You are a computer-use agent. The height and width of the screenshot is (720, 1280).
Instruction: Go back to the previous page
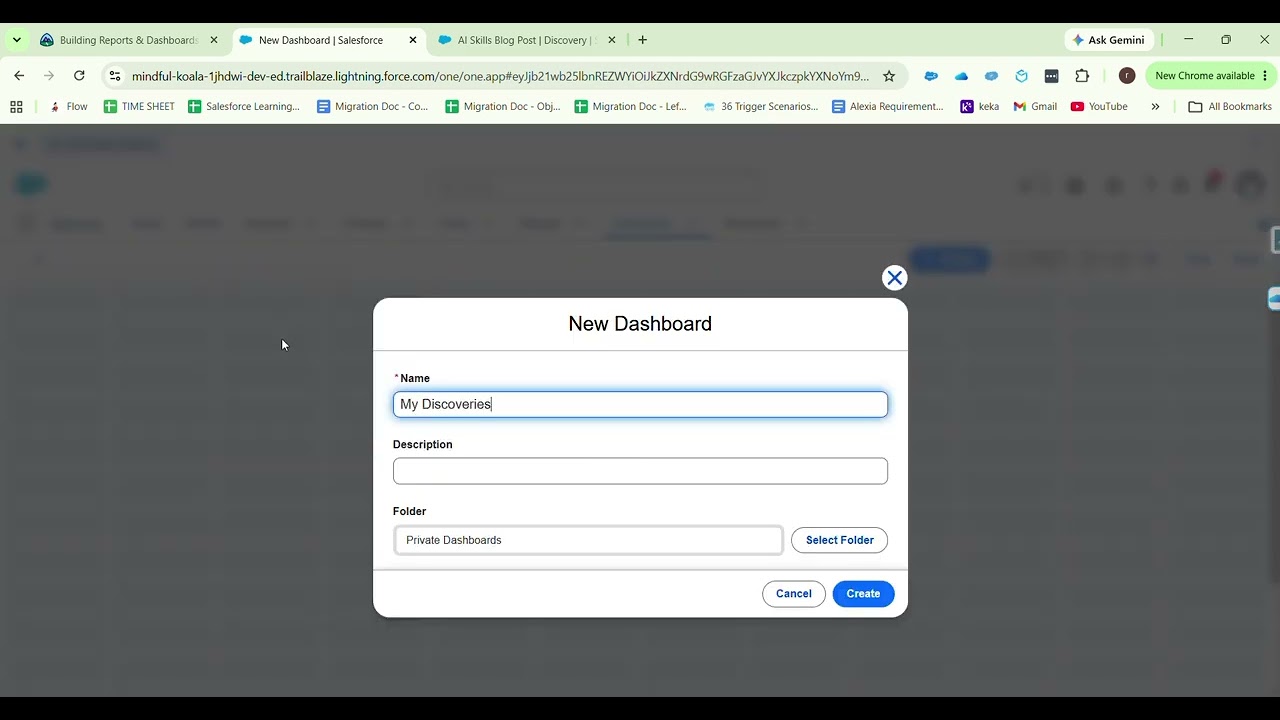point(19,76)
